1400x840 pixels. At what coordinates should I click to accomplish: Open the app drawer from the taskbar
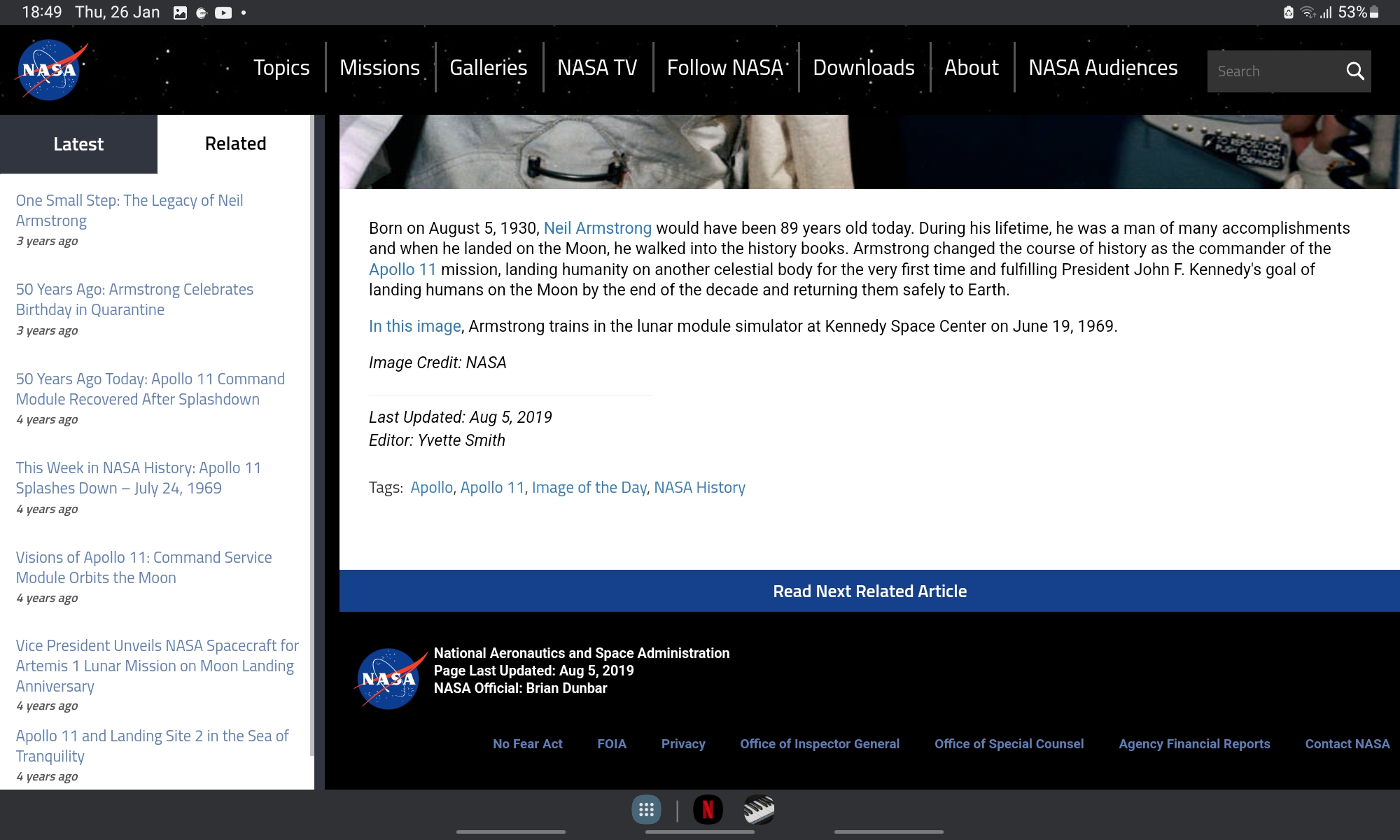pos(645,811)
